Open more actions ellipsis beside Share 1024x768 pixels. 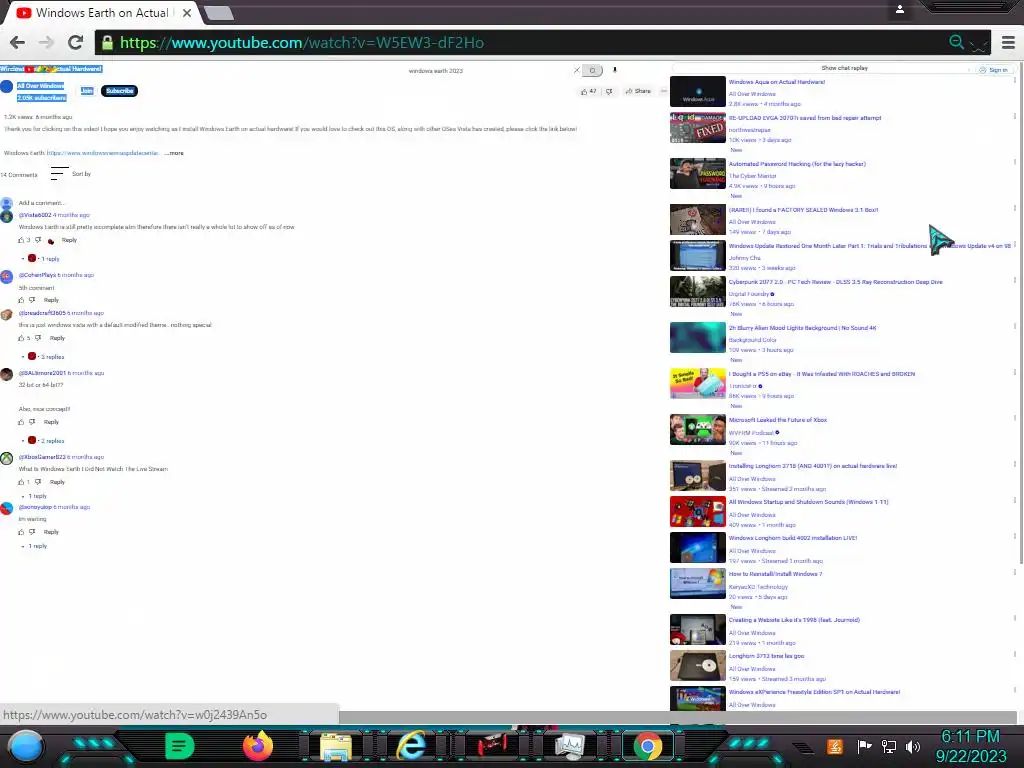[x=664, y=91]
